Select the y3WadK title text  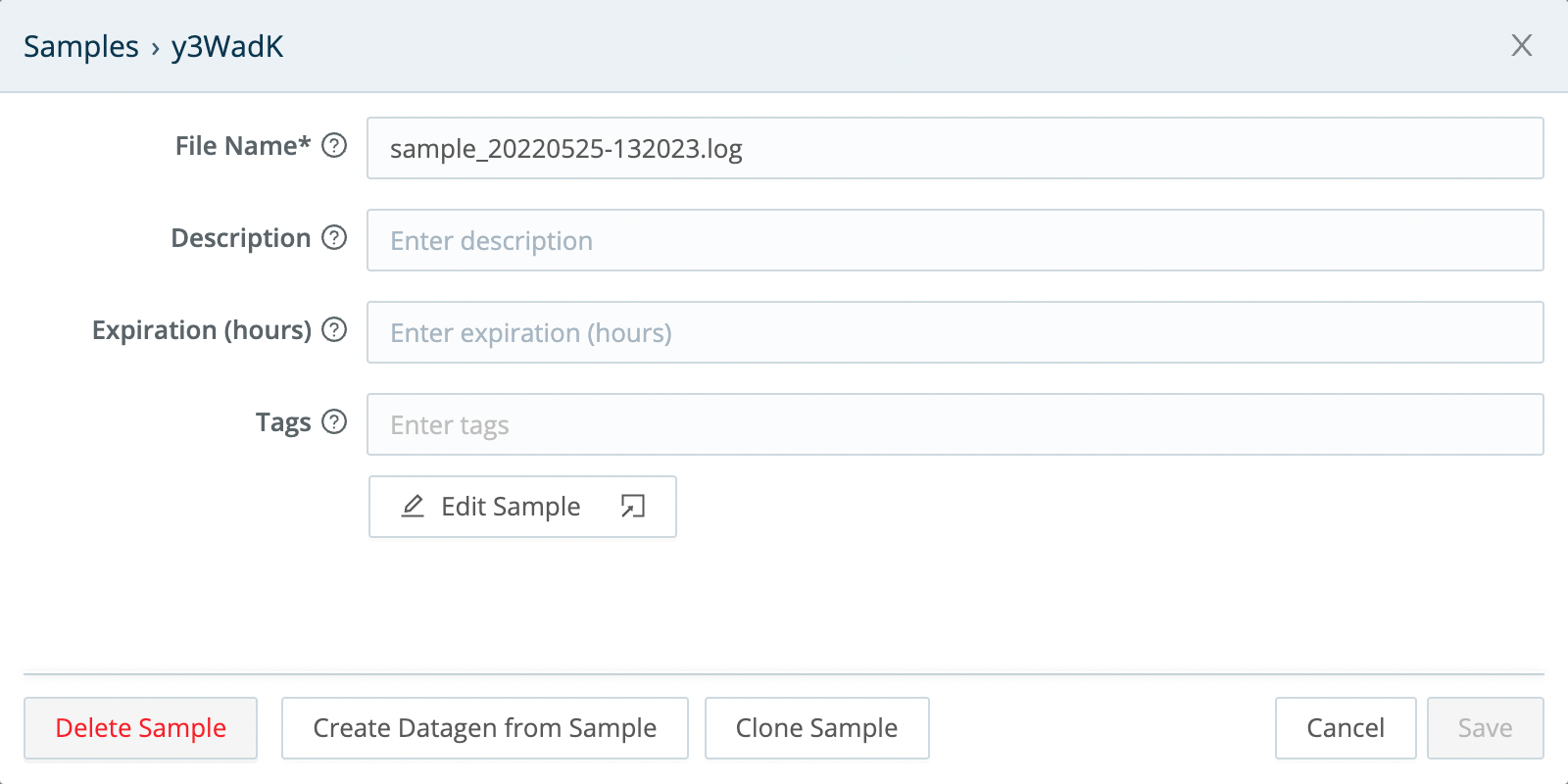click(227, 46)
